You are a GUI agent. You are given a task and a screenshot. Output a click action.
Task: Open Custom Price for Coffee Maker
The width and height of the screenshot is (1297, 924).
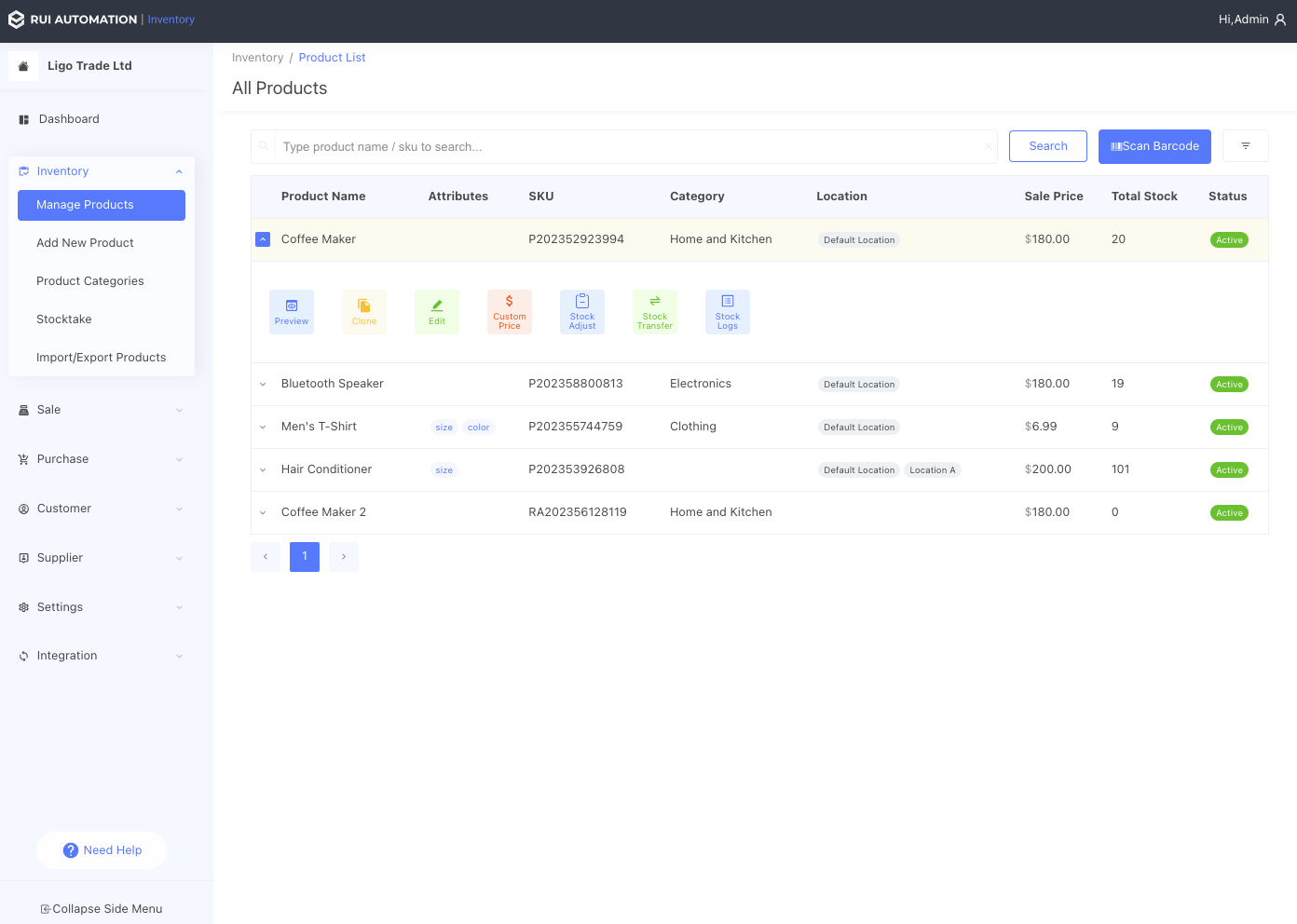509,311
